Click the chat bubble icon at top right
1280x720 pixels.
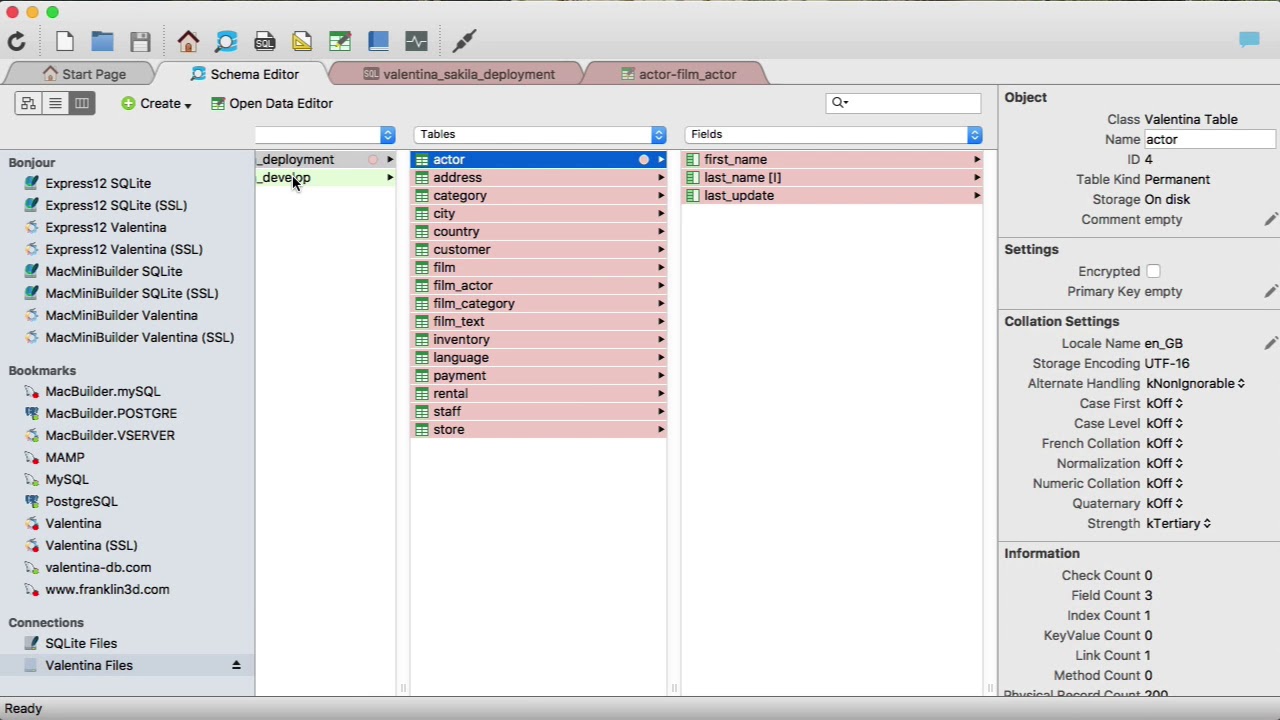[1249, 40]
